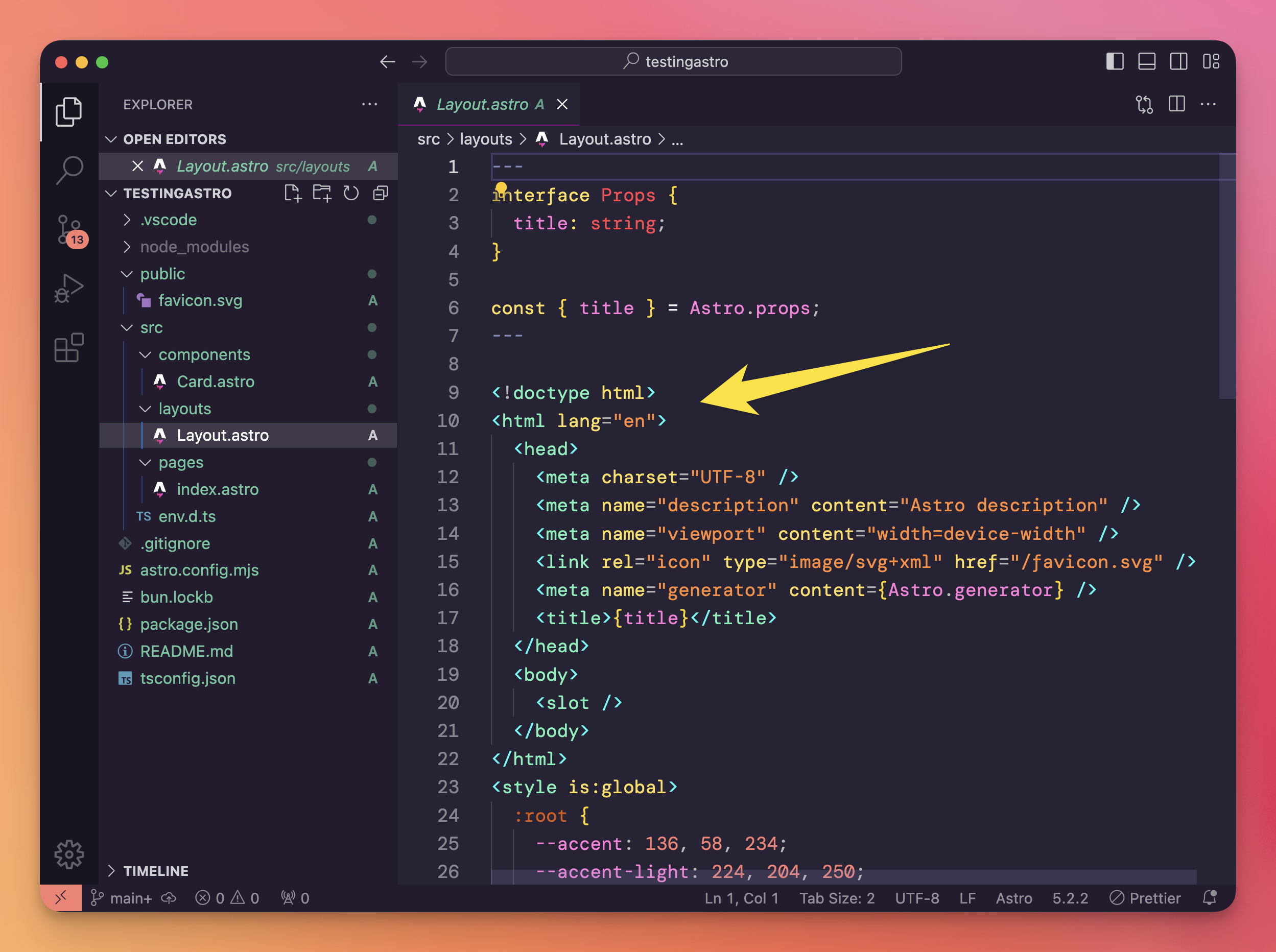
Task: Collapse all folders in explorer
Action: point(381,193)
